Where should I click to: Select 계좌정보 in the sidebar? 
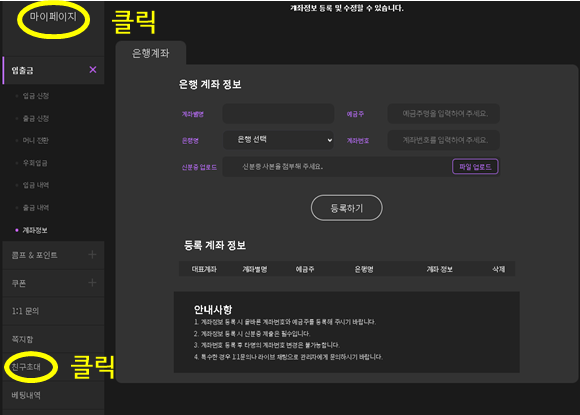tap(35, 230)
